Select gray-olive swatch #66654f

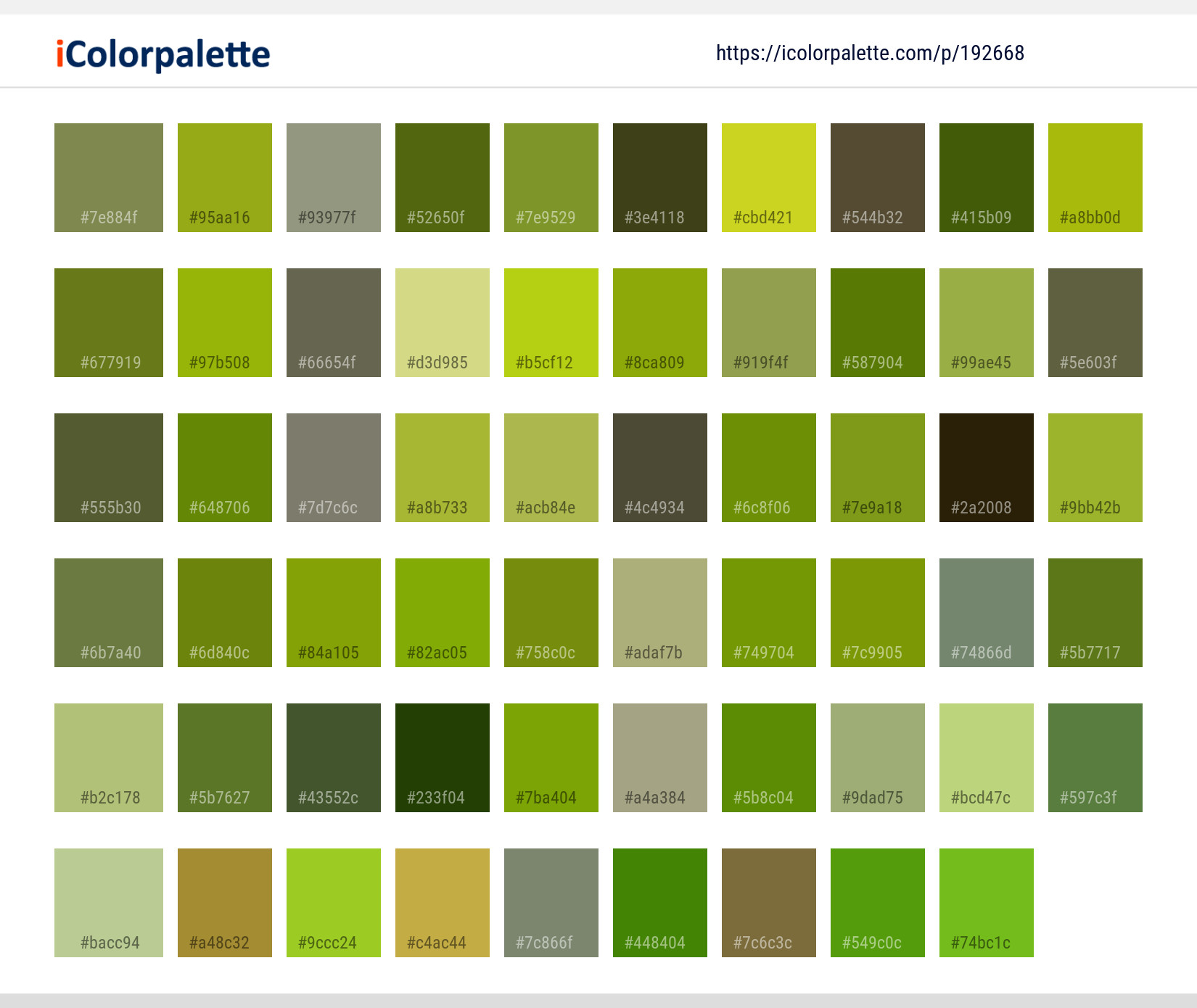click(x=334, y=323)
